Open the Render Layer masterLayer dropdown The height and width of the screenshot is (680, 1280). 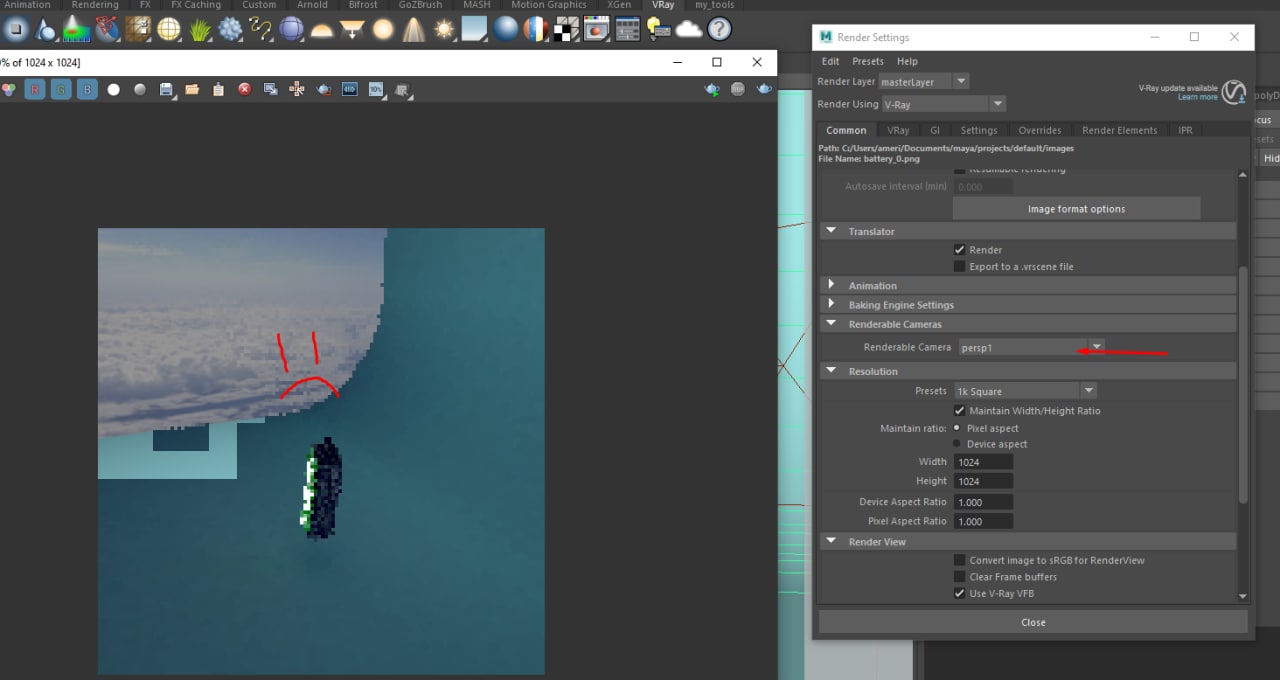pos(923,81)
